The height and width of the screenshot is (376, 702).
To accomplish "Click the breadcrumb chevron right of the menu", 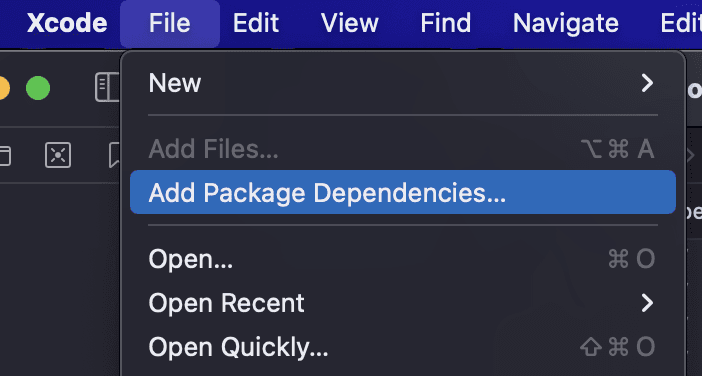I will [x=691, y=155].
